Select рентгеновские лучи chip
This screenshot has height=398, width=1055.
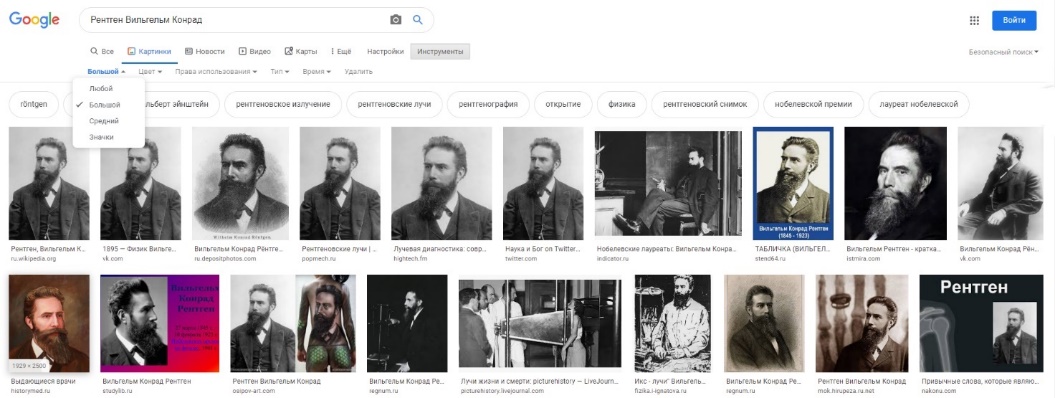[394, 104]
